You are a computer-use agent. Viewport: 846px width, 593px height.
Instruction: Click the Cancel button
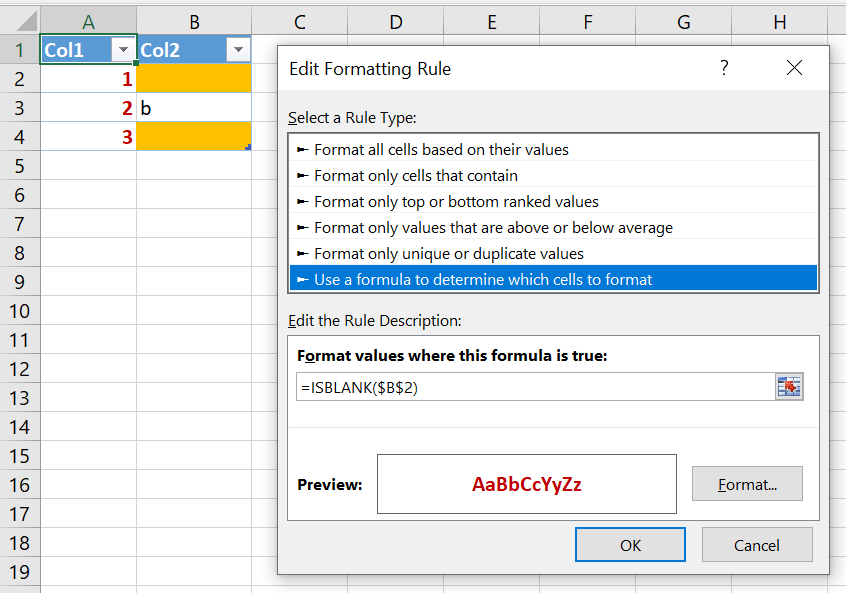[x=757, y=544]
